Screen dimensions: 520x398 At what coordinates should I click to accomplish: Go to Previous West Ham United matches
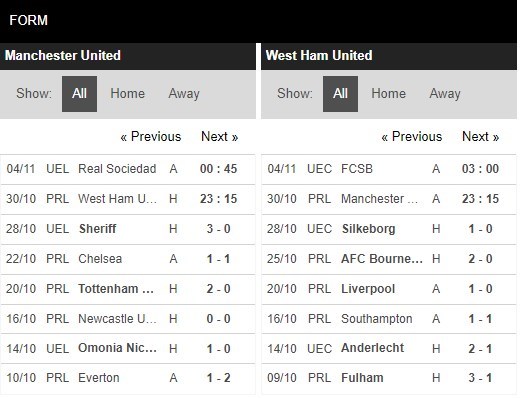click(x=412, y=137)
